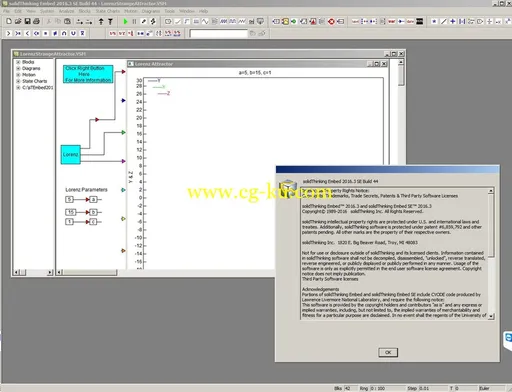Click the red 'var' variable block icon
The height and width of the screenshot is (392, 512).
click(x=392, y=21)
